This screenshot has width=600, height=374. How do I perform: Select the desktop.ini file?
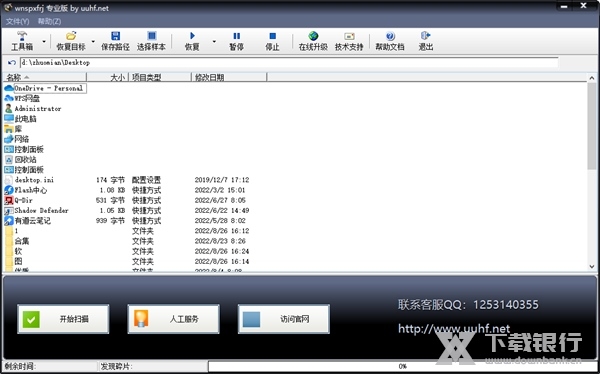coord(29,180)
